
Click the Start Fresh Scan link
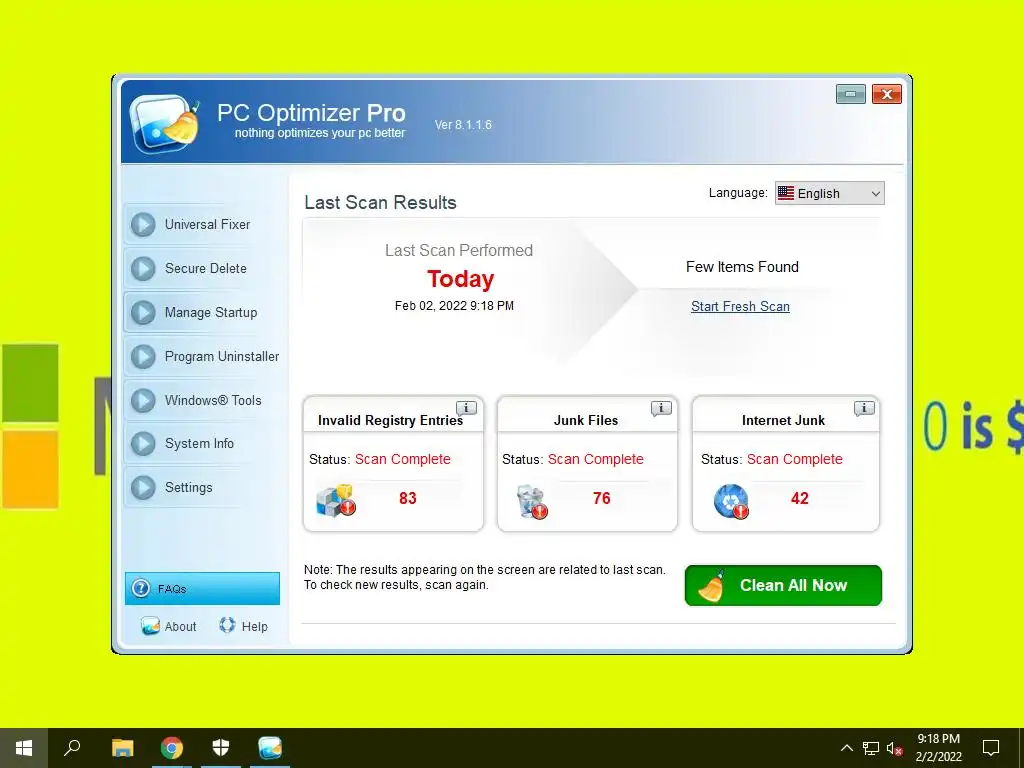click(x=741, y=306)
